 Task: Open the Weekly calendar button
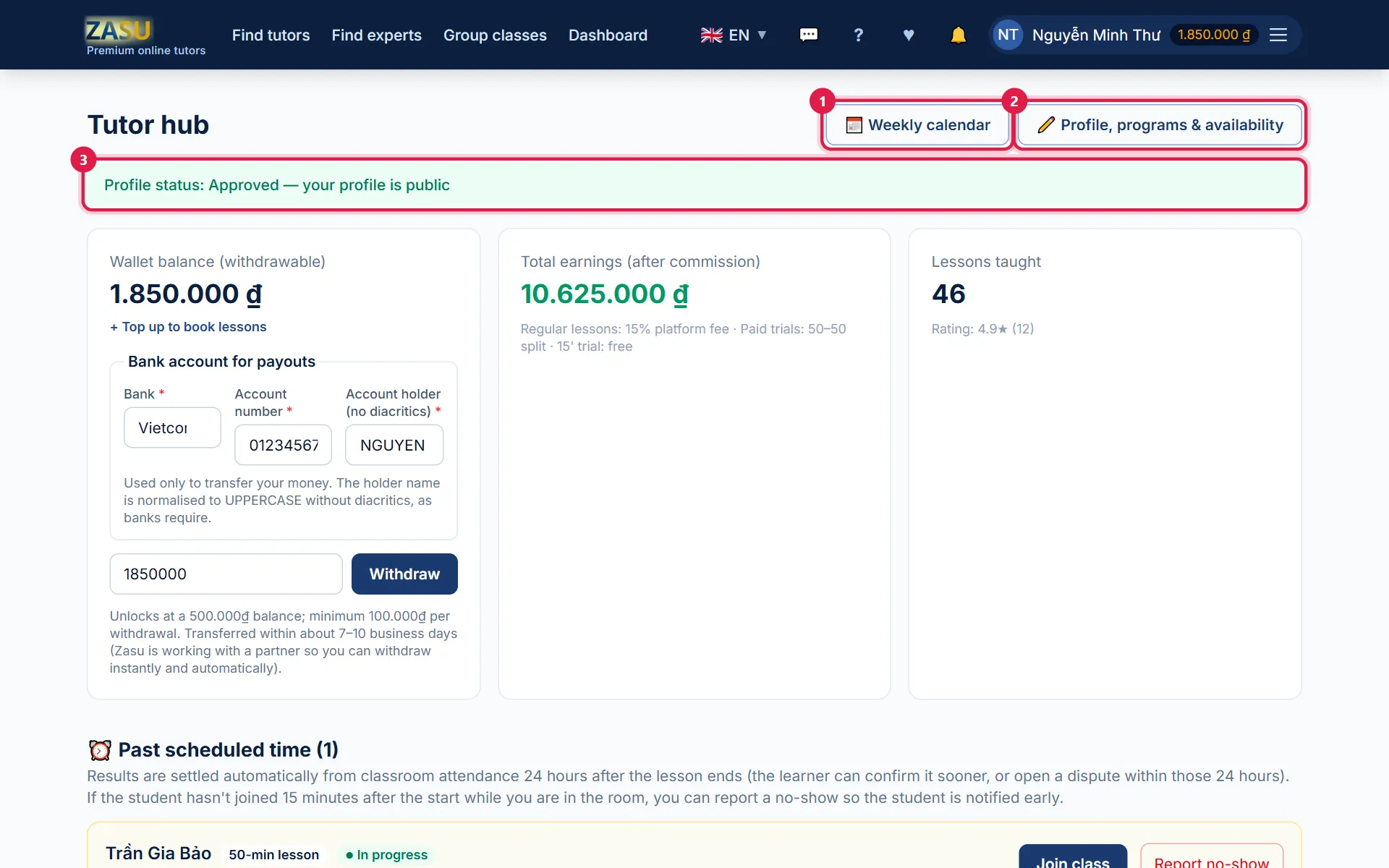point(917,125)
